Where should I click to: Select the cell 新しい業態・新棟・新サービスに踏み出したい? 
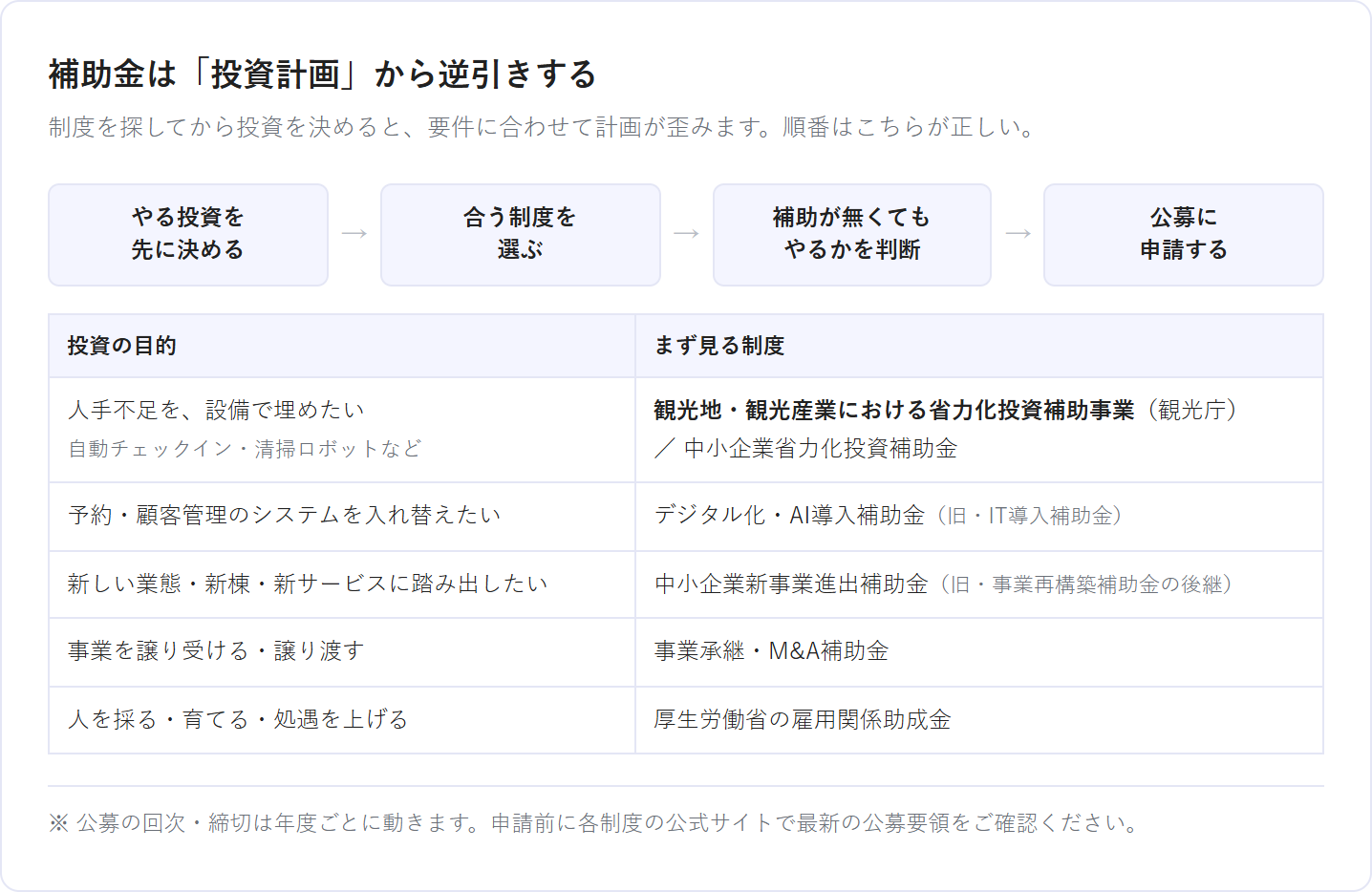(342, 584)
